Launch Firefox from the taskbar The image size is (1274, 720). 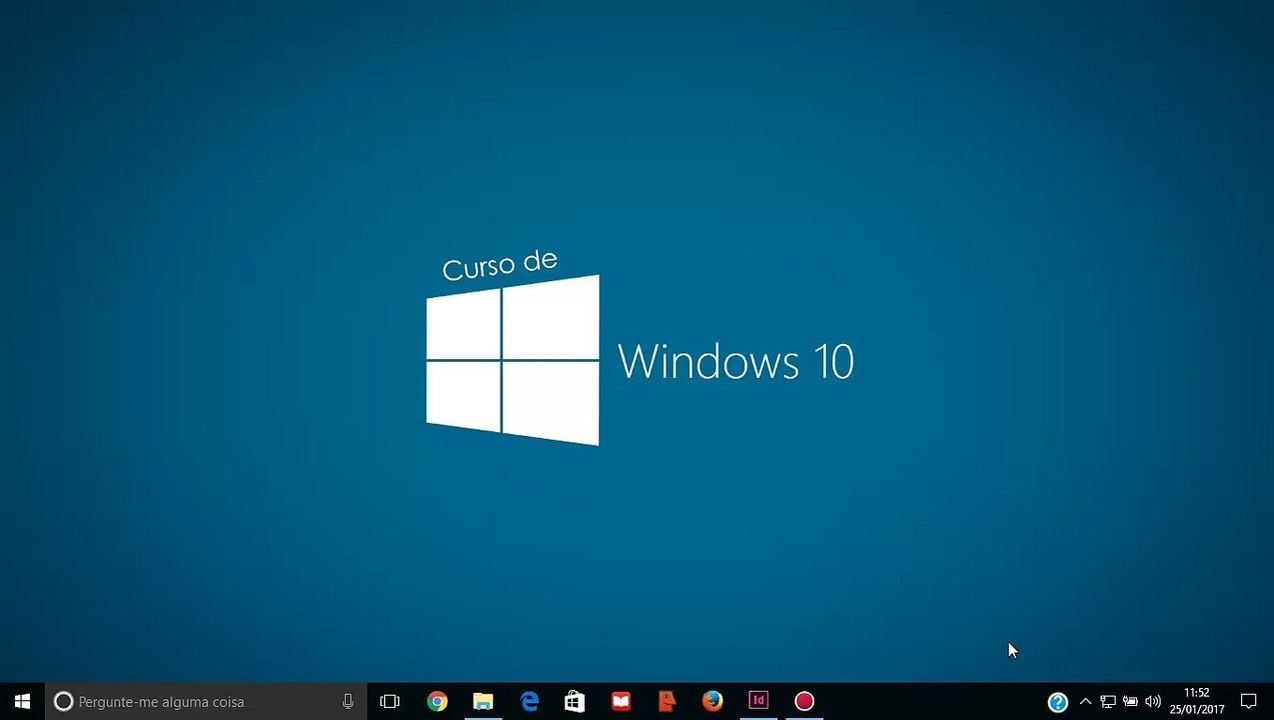click(713, 701)
